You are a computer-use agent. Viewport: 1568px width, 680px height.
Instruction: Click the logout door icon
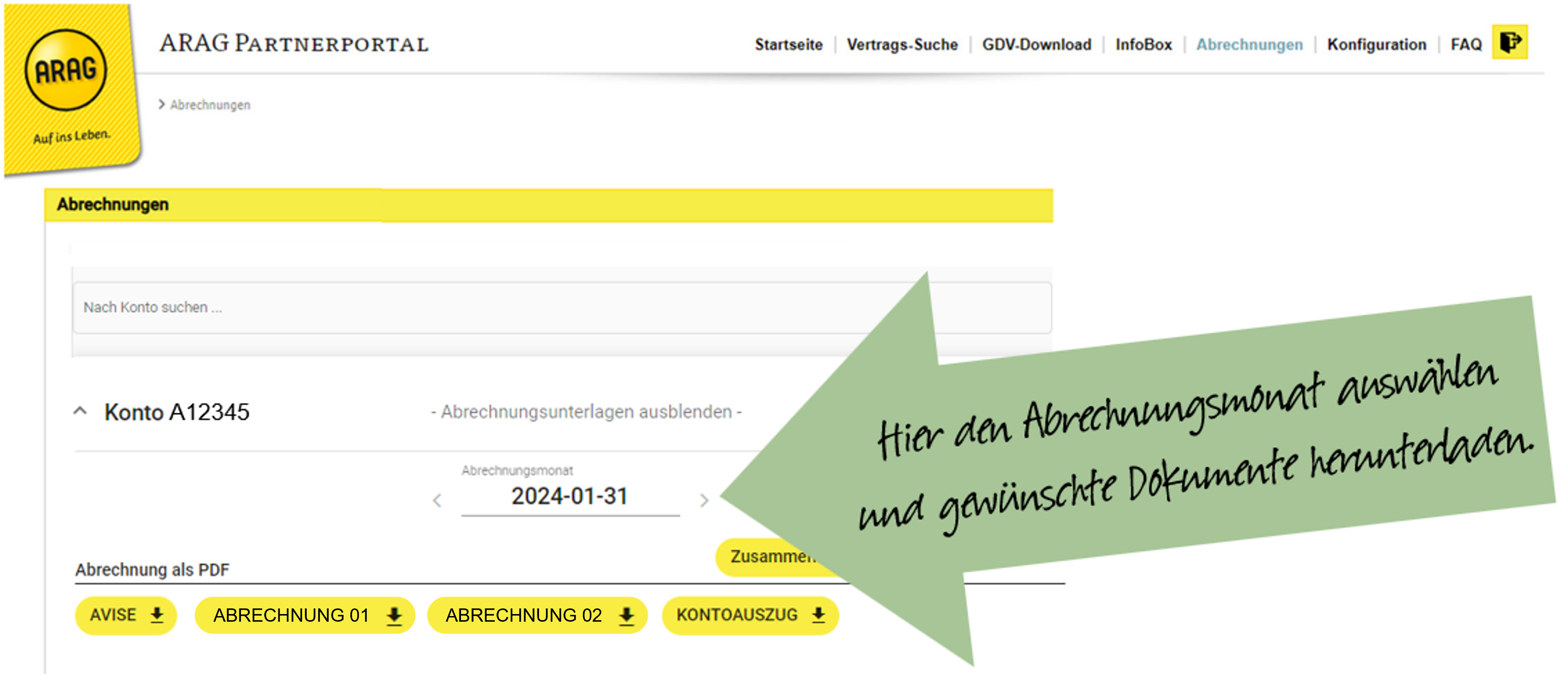click(x=1510, y=43)
